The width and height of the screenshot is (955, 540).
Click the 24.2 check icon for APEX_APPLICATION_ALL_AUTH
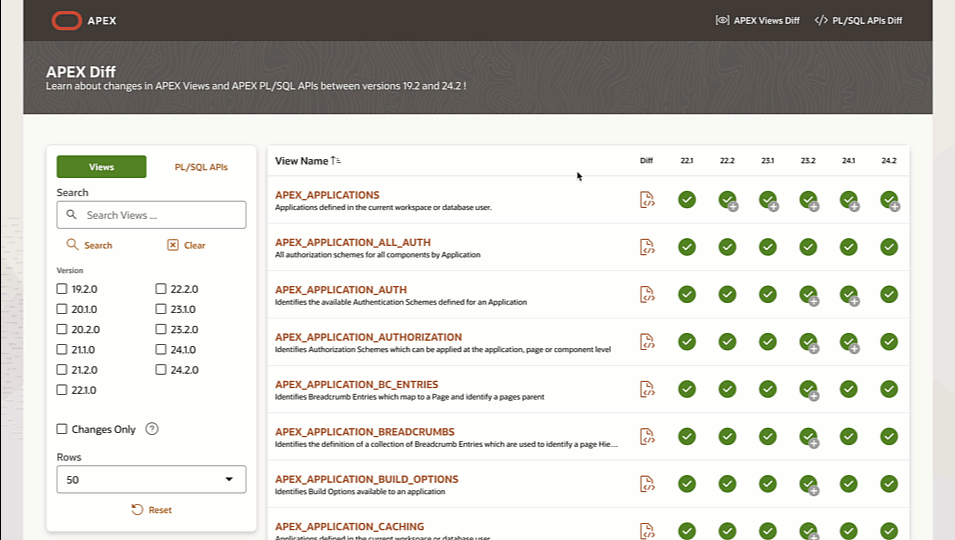coord(889,247)
